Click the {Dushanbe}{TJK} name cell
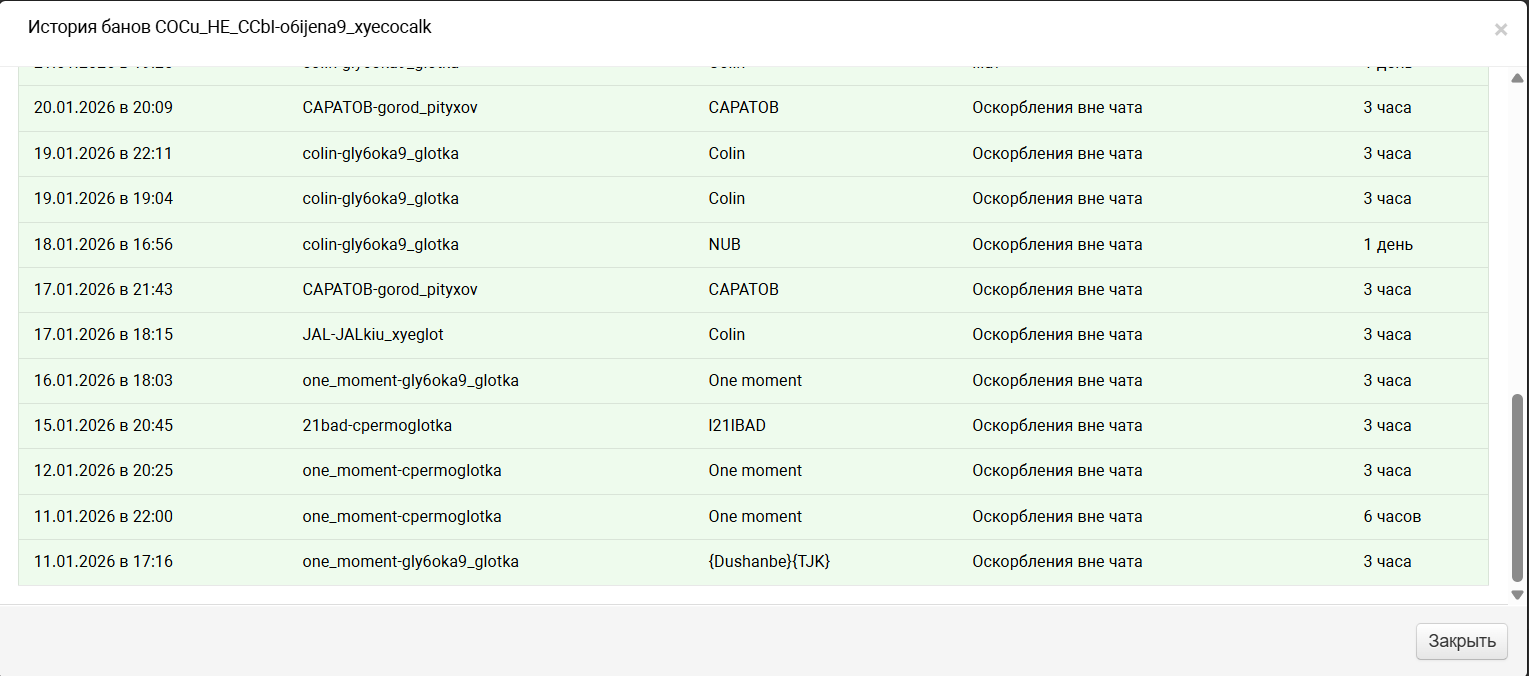Image resolution: width=1529 pixels, height=676 pixels. (x=769, y=562)
